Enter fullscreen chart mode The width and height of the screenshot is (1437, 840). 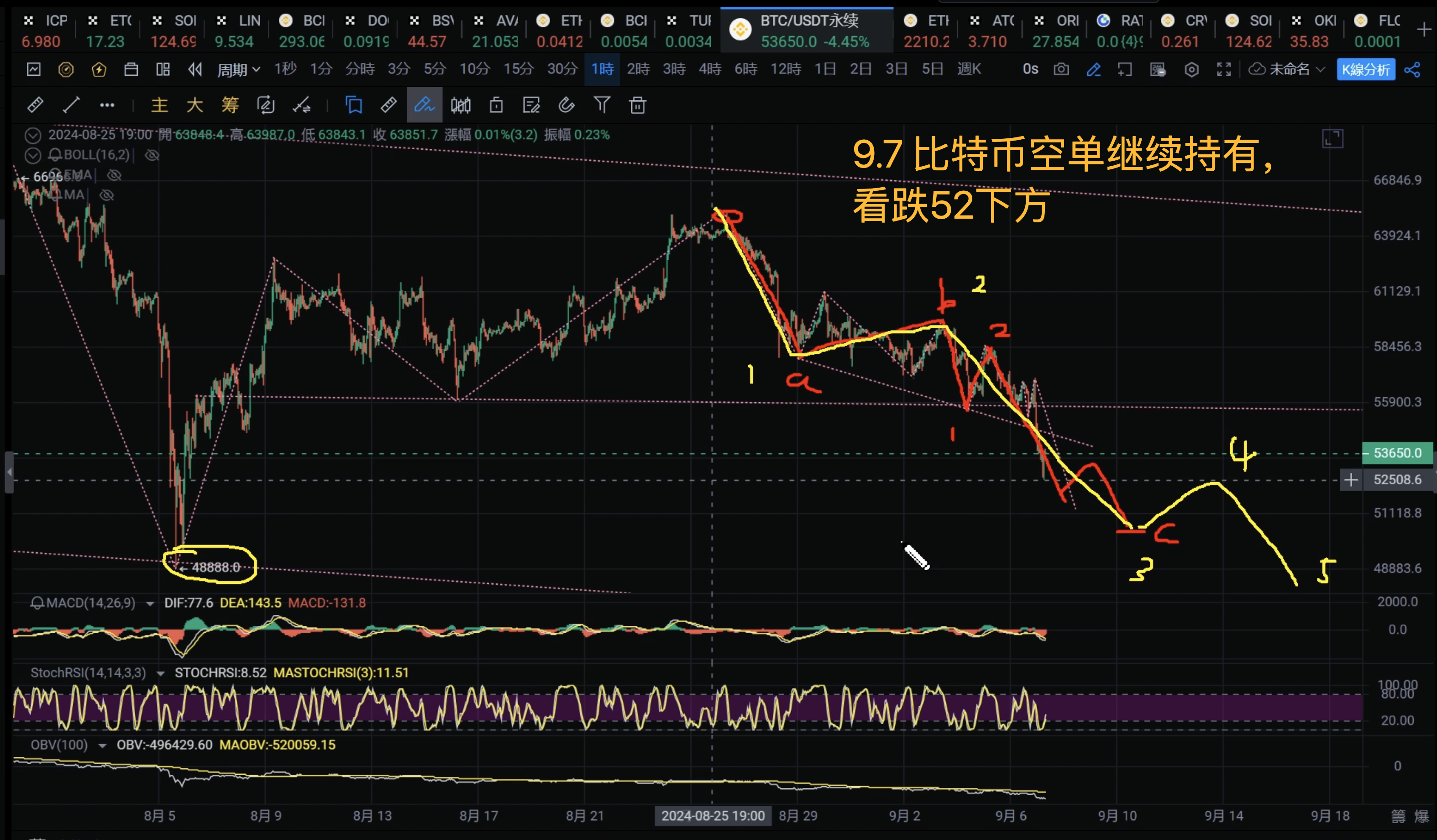pos(1224,69)
